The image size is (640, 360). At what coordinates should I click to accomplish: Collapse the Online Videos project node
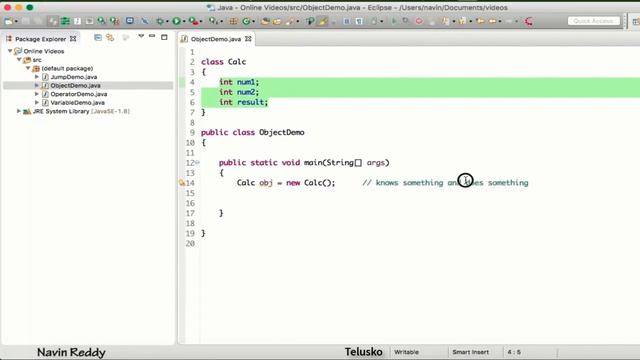[10, 51]
